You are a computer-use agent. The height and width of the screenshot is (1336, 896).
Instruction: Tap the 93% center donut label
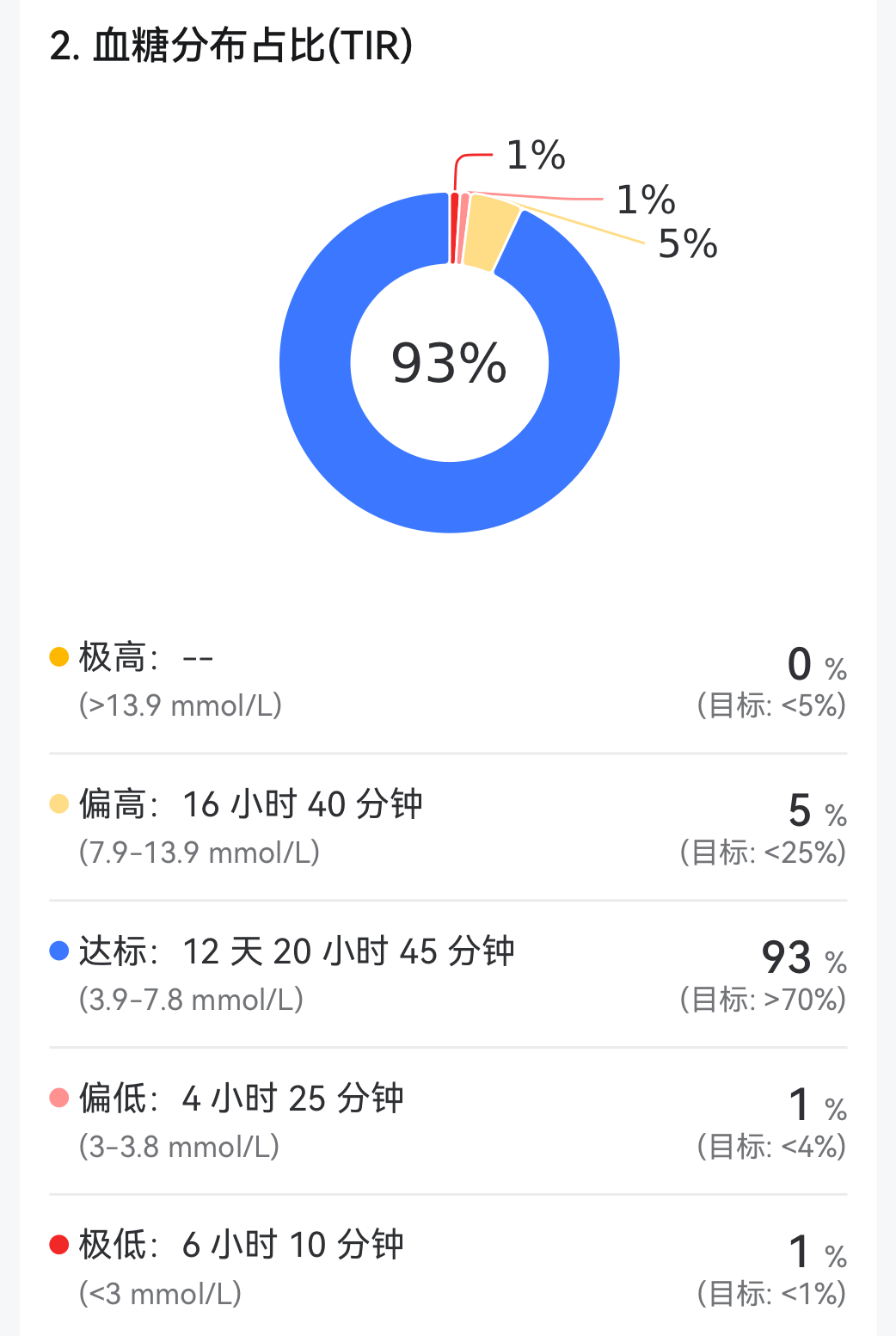(449, 362)
